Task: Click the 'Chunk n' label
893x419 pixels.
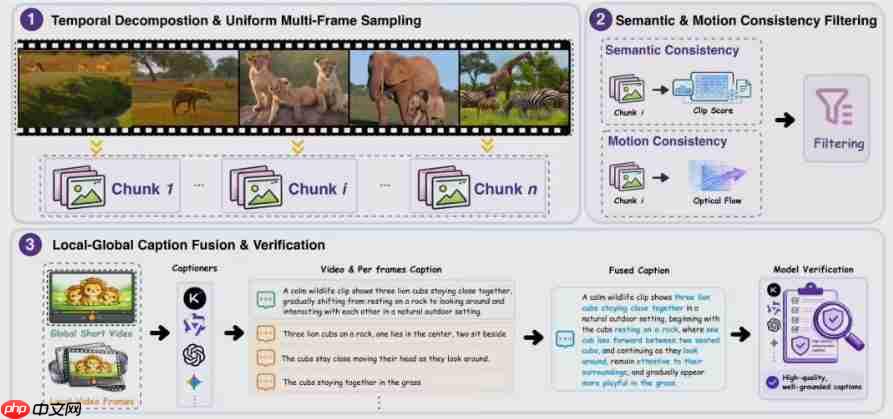Action: tap(505, 188)
